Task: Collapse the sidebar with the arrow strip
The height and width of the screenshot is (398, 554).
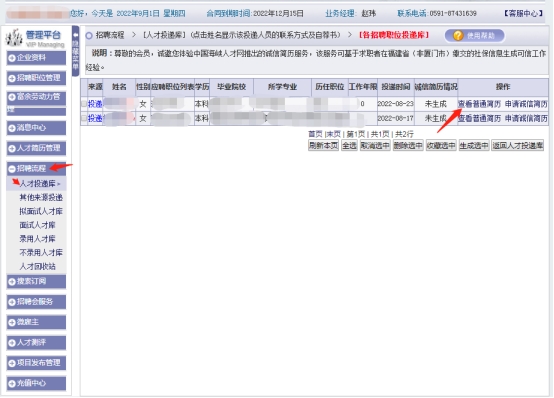Action: click(x=75, y=51)
